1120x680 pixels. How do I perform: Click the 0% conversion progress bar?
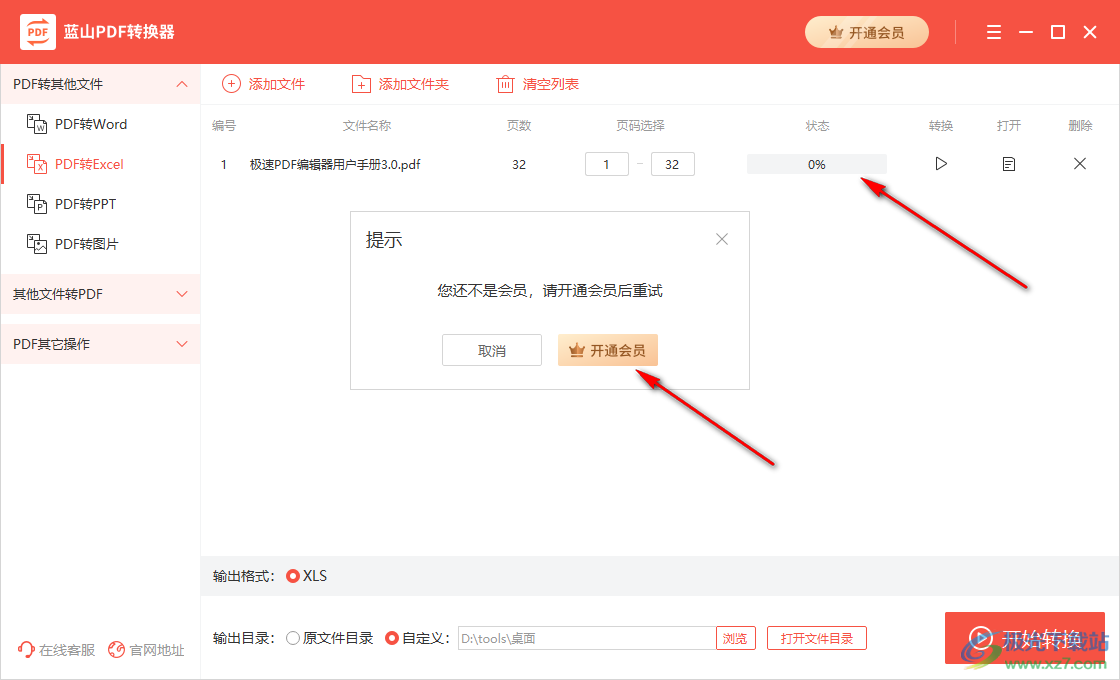click(816, 164)
